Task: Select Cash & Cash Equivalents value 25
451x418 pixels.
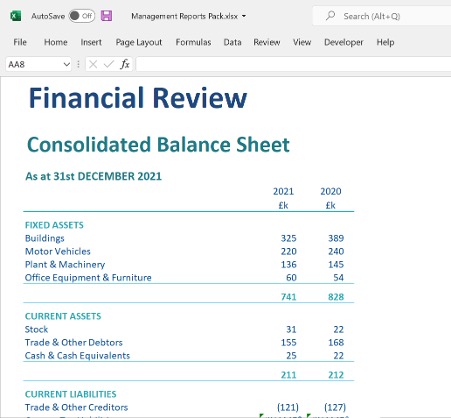Action: click(291, 356)
